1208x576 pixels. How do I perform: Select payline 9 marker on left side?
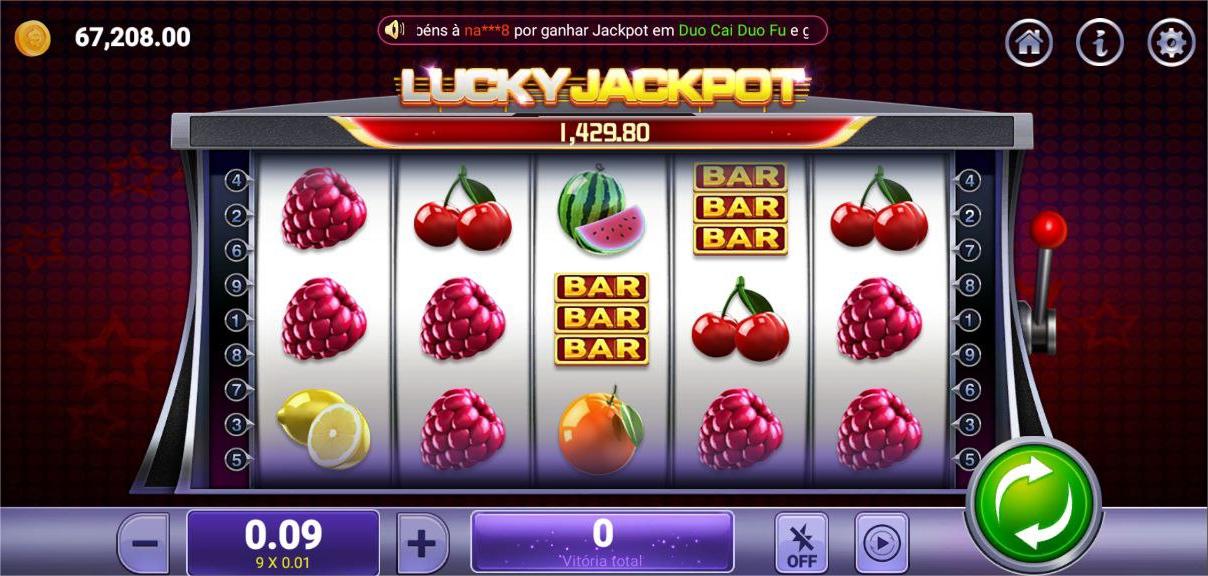point(237,286)
